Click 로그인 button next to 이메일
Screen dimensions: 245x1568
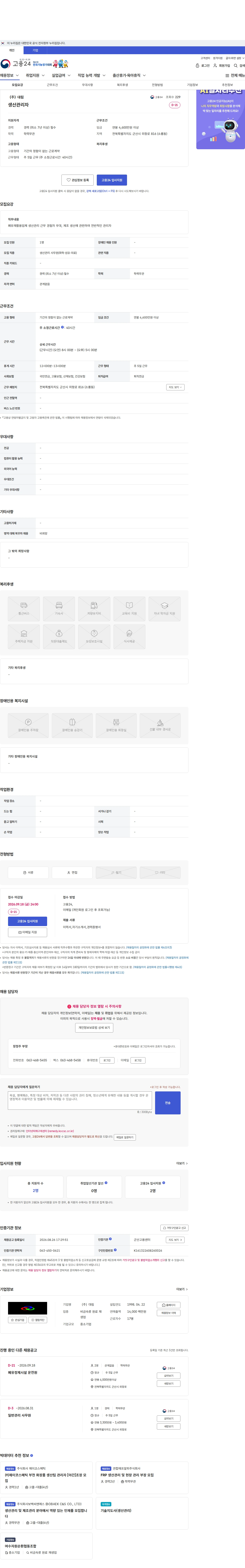pyautogui.click(x=138, y=1060)
